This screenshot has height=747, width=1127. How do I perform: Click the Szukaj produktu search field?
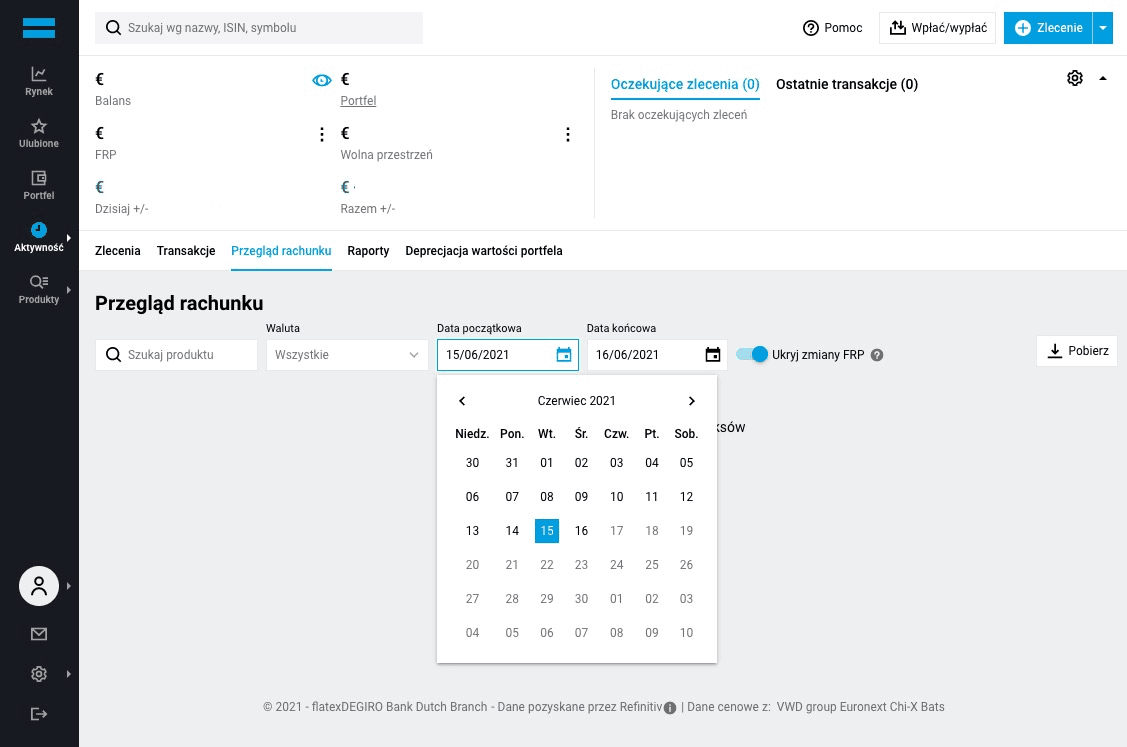coord(177,355)
